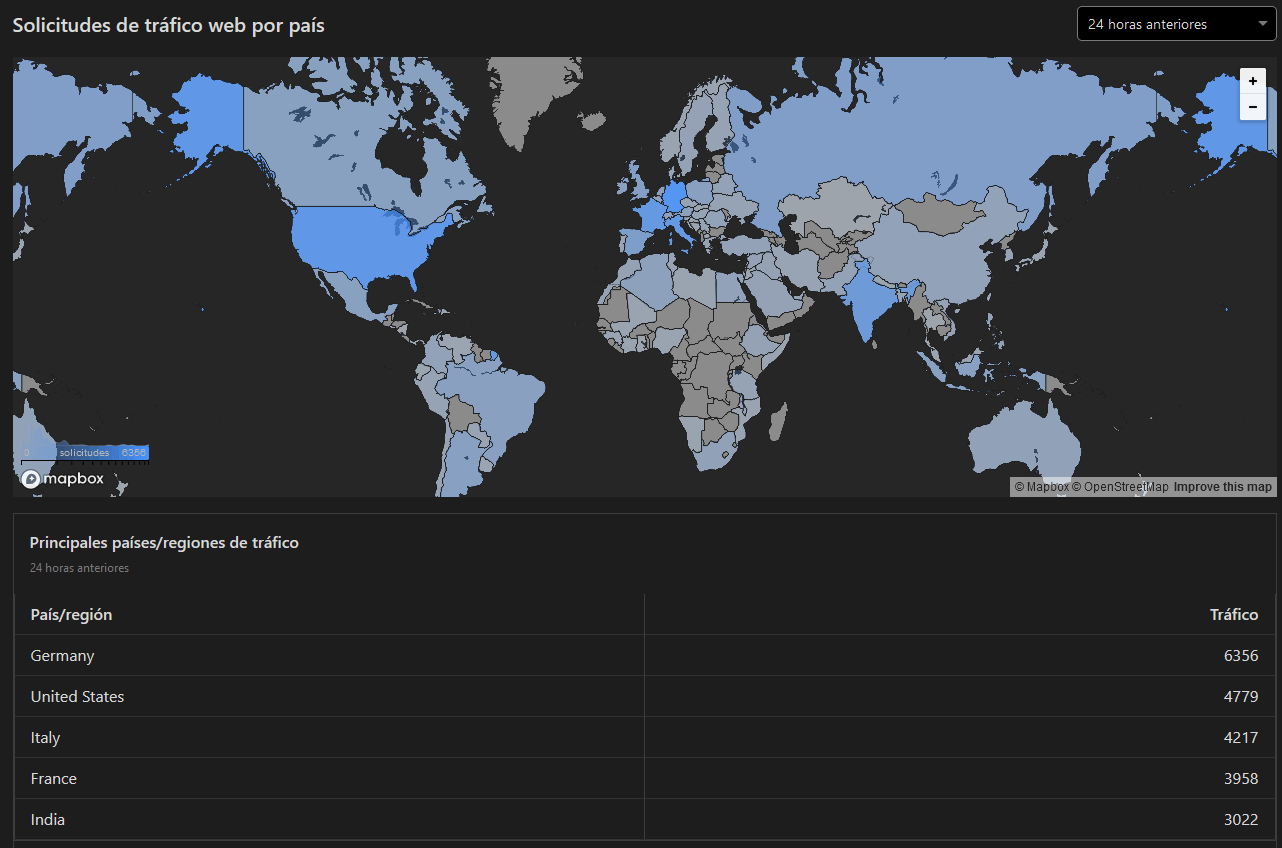Select the France row
The width and height of the screenshot is (1282, 848).
[645, 779]
